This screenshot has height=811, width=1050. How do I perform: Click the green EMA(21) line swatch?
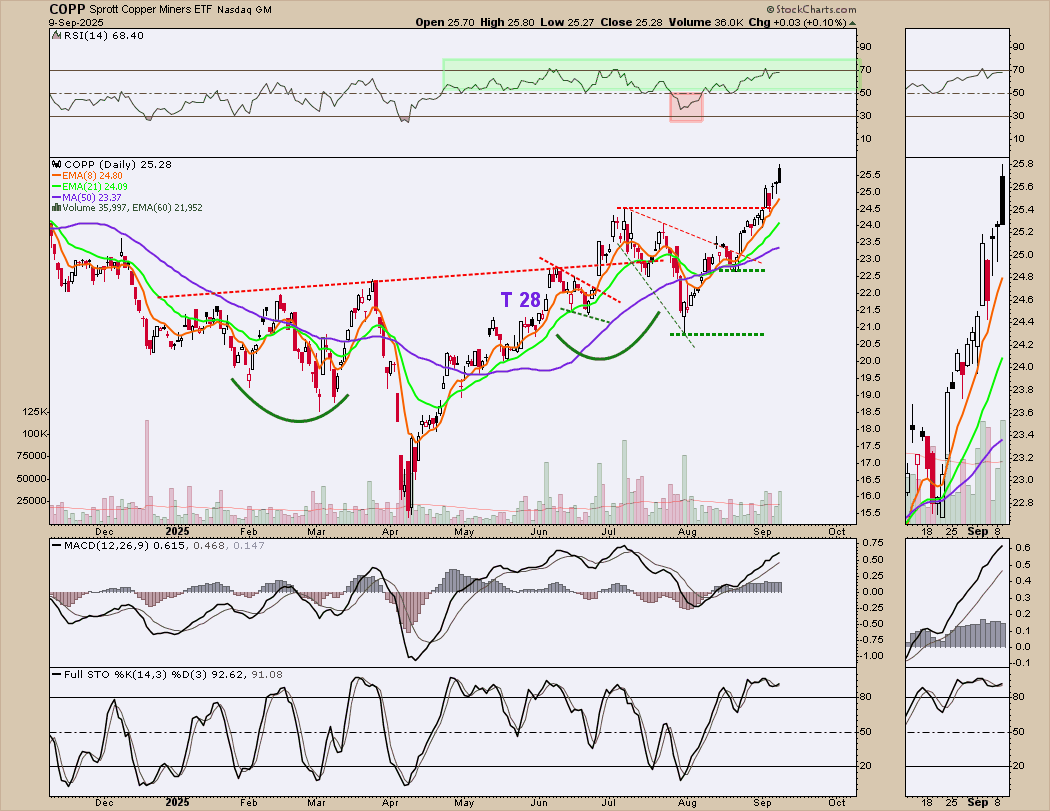point(57,187)
